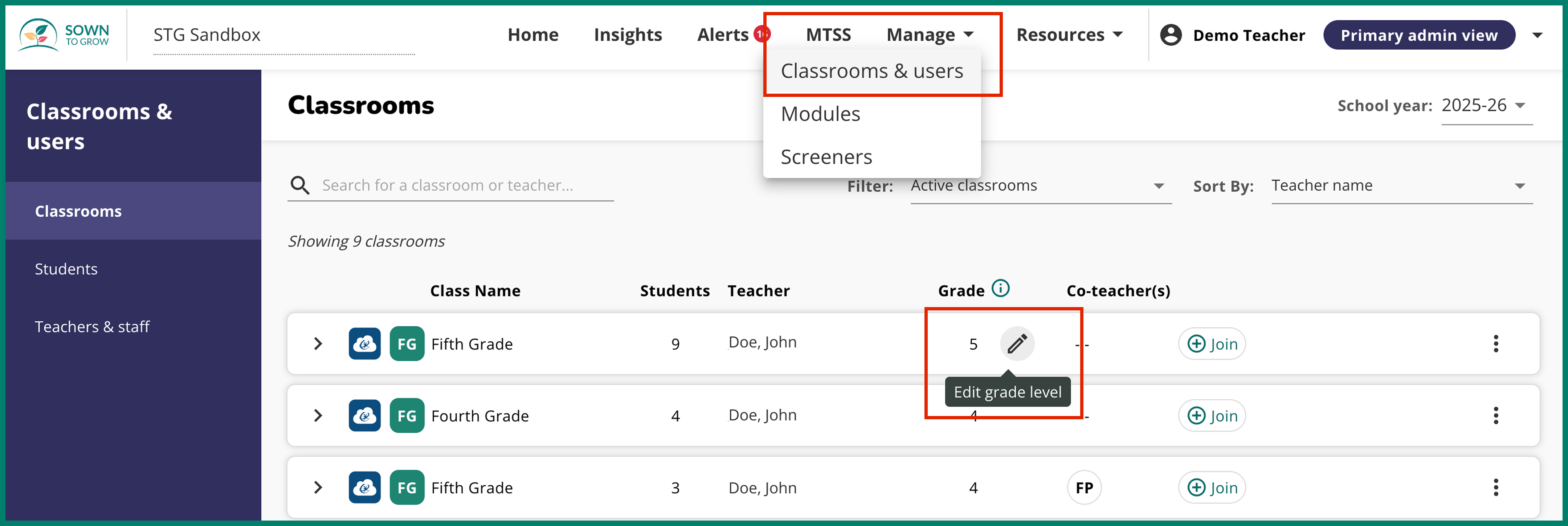Select Modules from the Manage menu
1568x526 pixels.
820,114
